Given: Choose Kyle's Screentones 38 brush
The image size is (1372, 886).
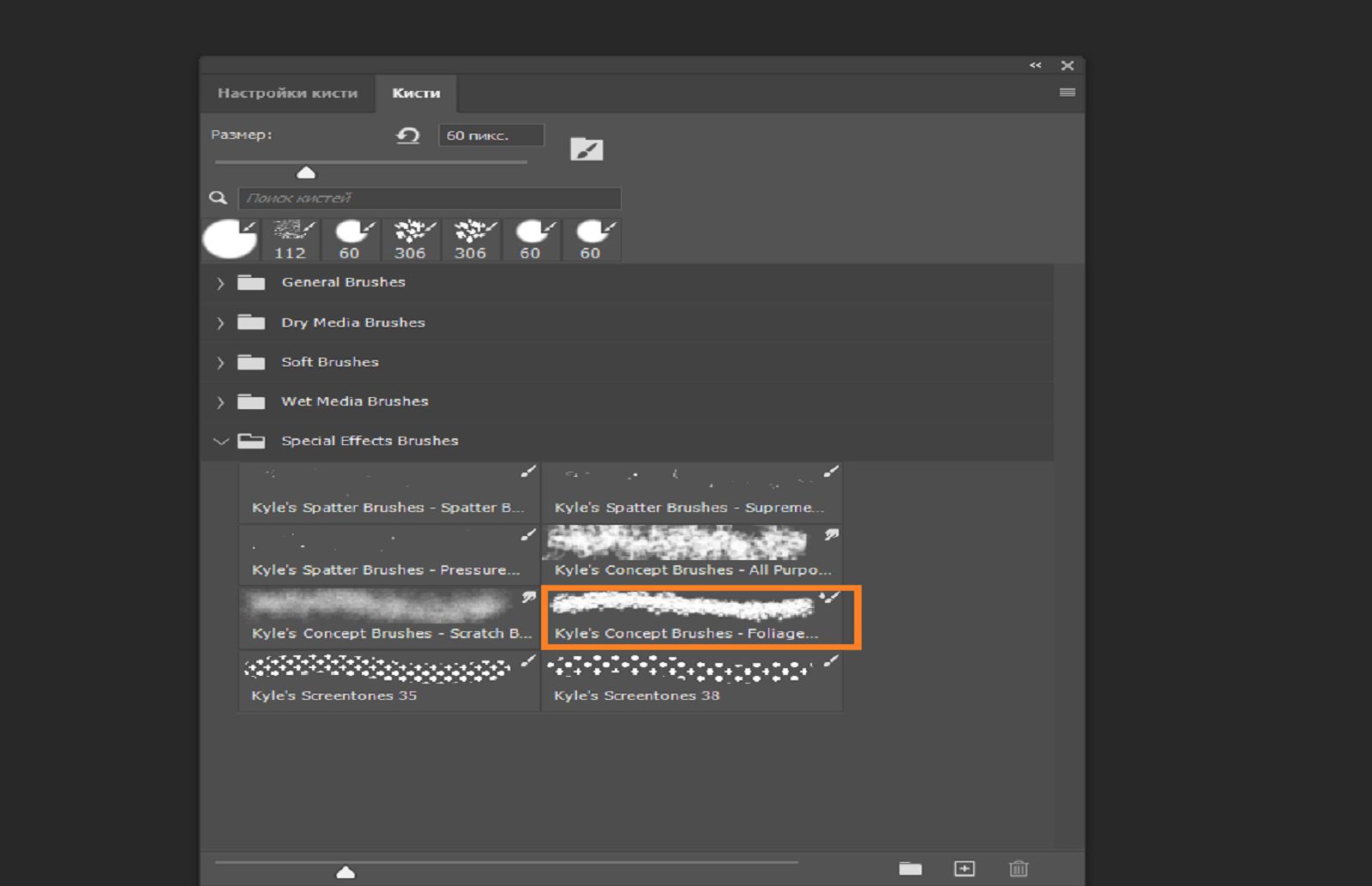Looking at the screenshot, I should [692, 681].
